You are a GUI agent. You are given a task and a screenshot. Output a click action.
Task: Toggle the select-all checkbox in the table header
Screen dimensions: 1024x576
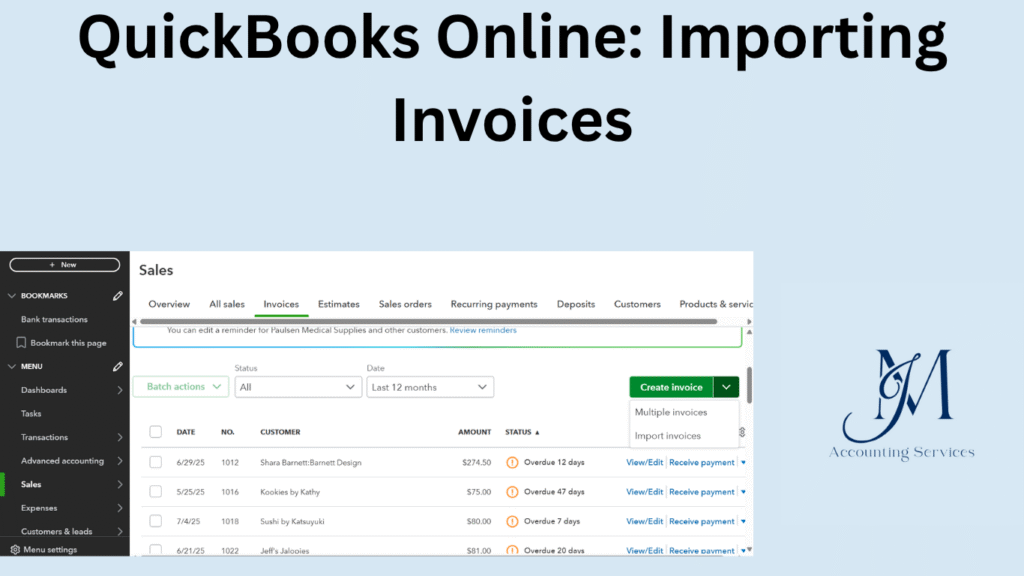click(x=155, y=432)
